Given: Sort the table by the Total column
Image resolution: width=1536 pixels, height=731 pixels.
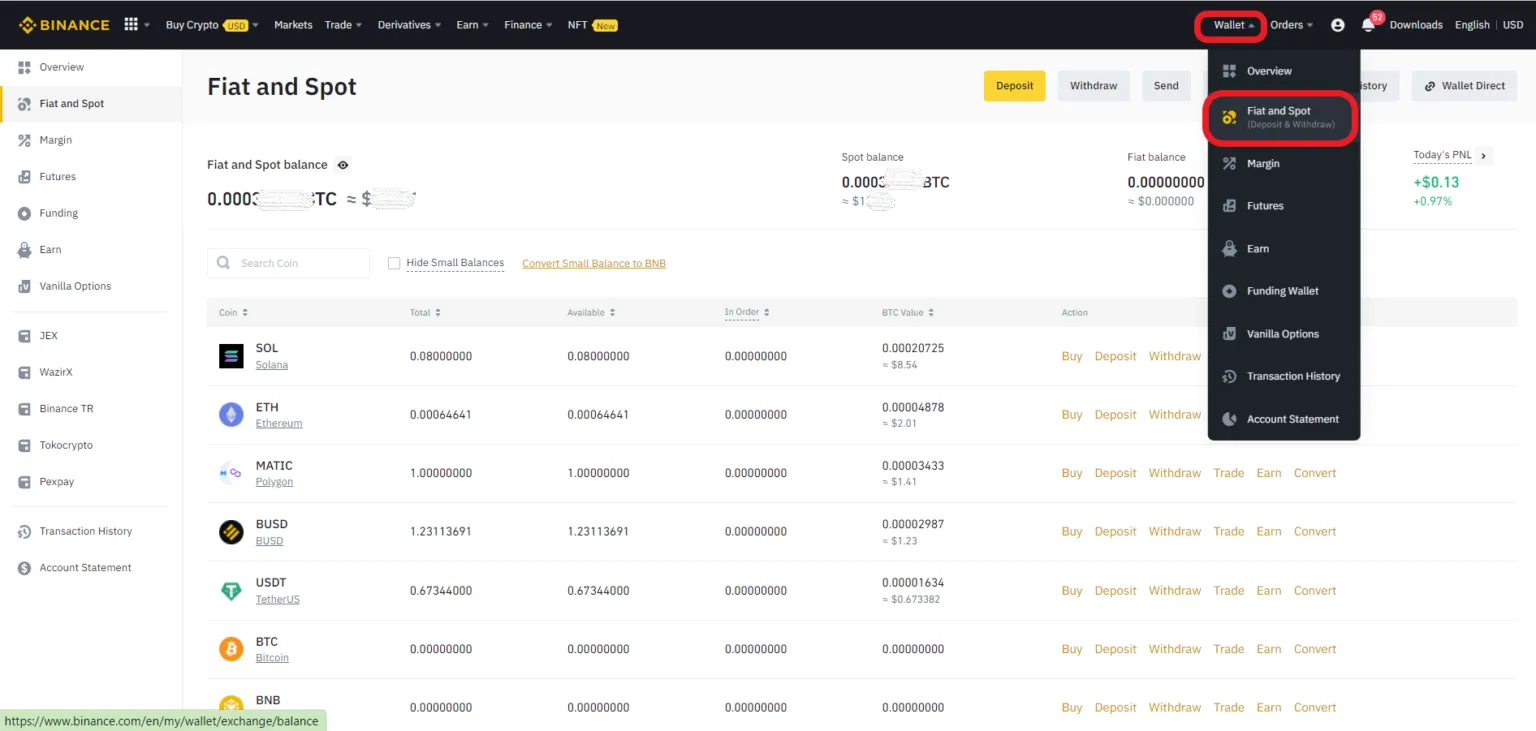Looking at the screenshot, I should (x=425, y=313).
